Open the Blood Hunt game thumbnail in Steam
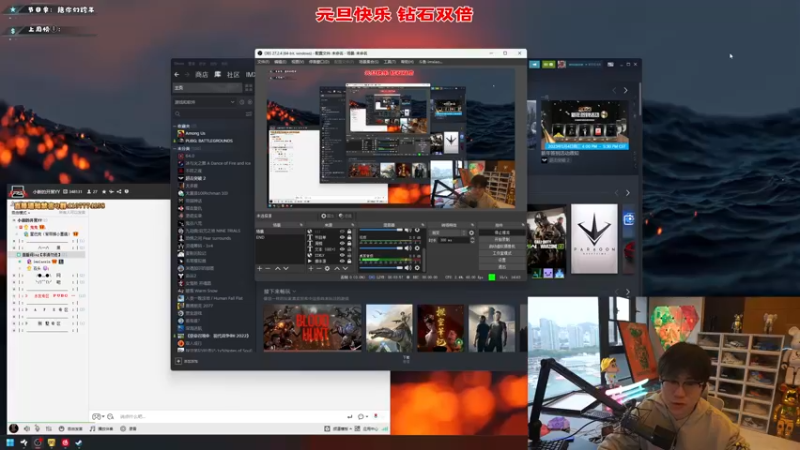The height and width of the screenshot is (450, 800). click(x=312, y=328)
